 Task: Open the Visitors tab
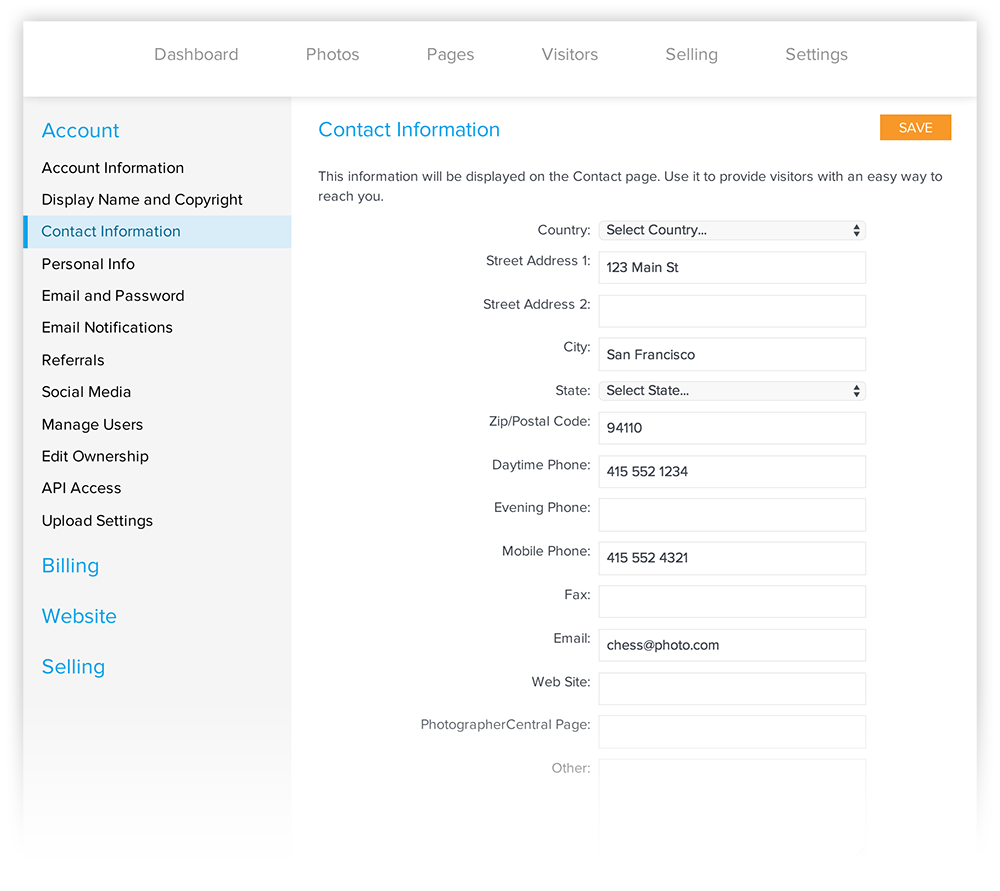570,55
